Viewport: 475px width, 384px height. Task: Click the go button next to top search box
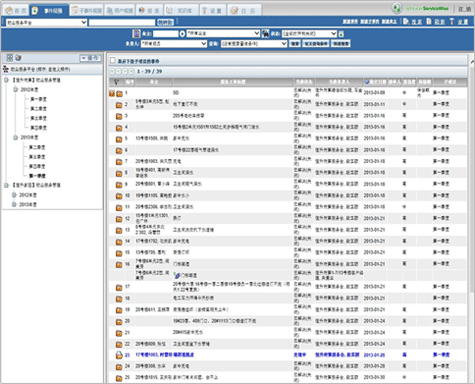coord(165,22)
